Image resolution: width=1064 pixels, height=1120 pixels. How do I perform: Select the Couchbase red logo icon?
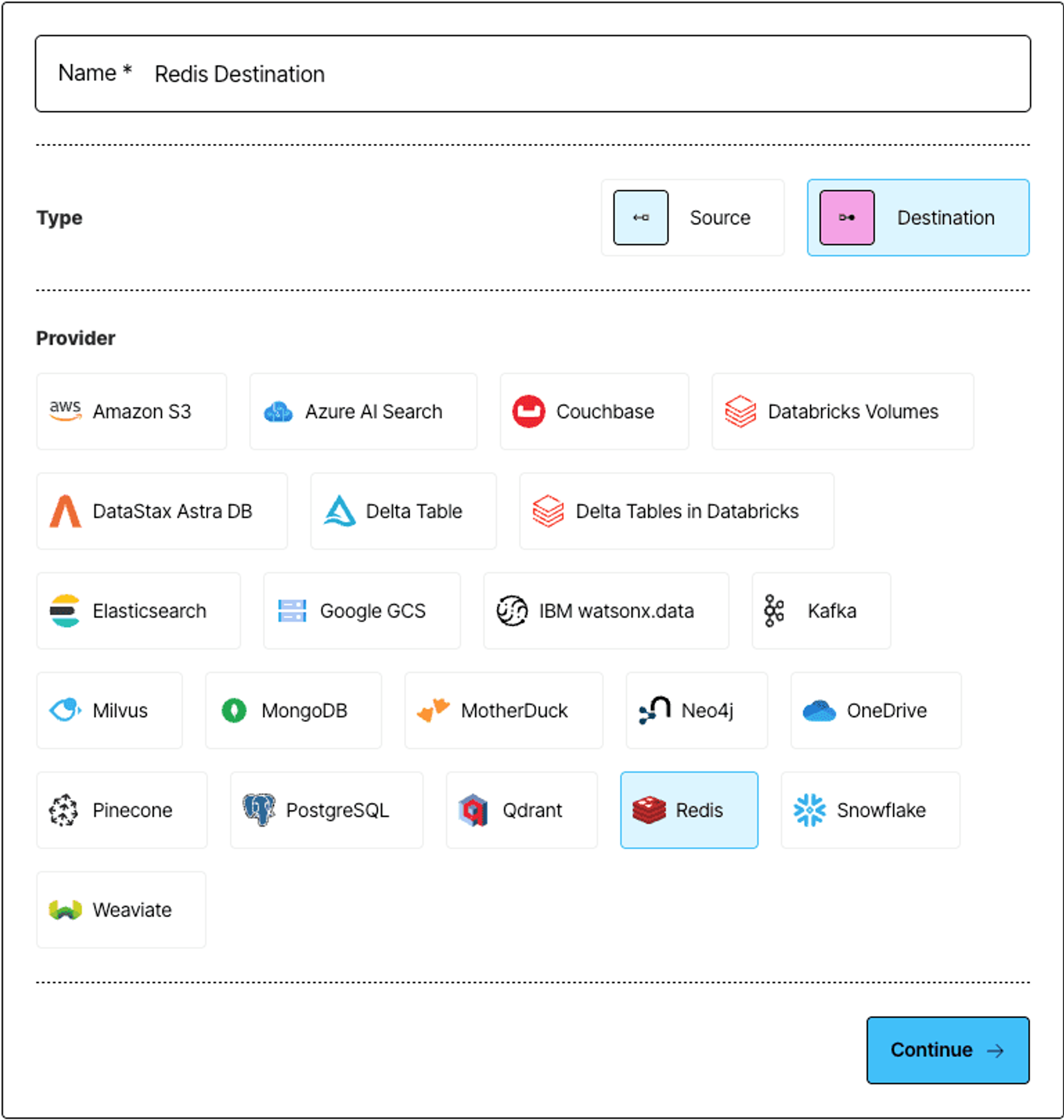pos(528,411)
